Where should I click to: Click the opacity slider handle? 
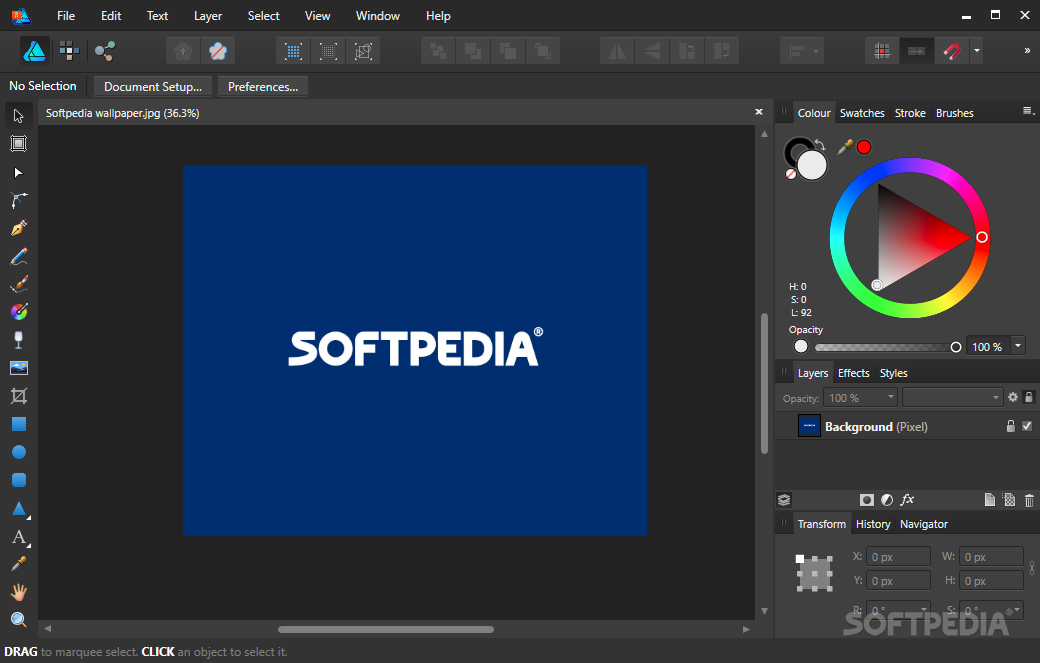click(x=956, y=347)
